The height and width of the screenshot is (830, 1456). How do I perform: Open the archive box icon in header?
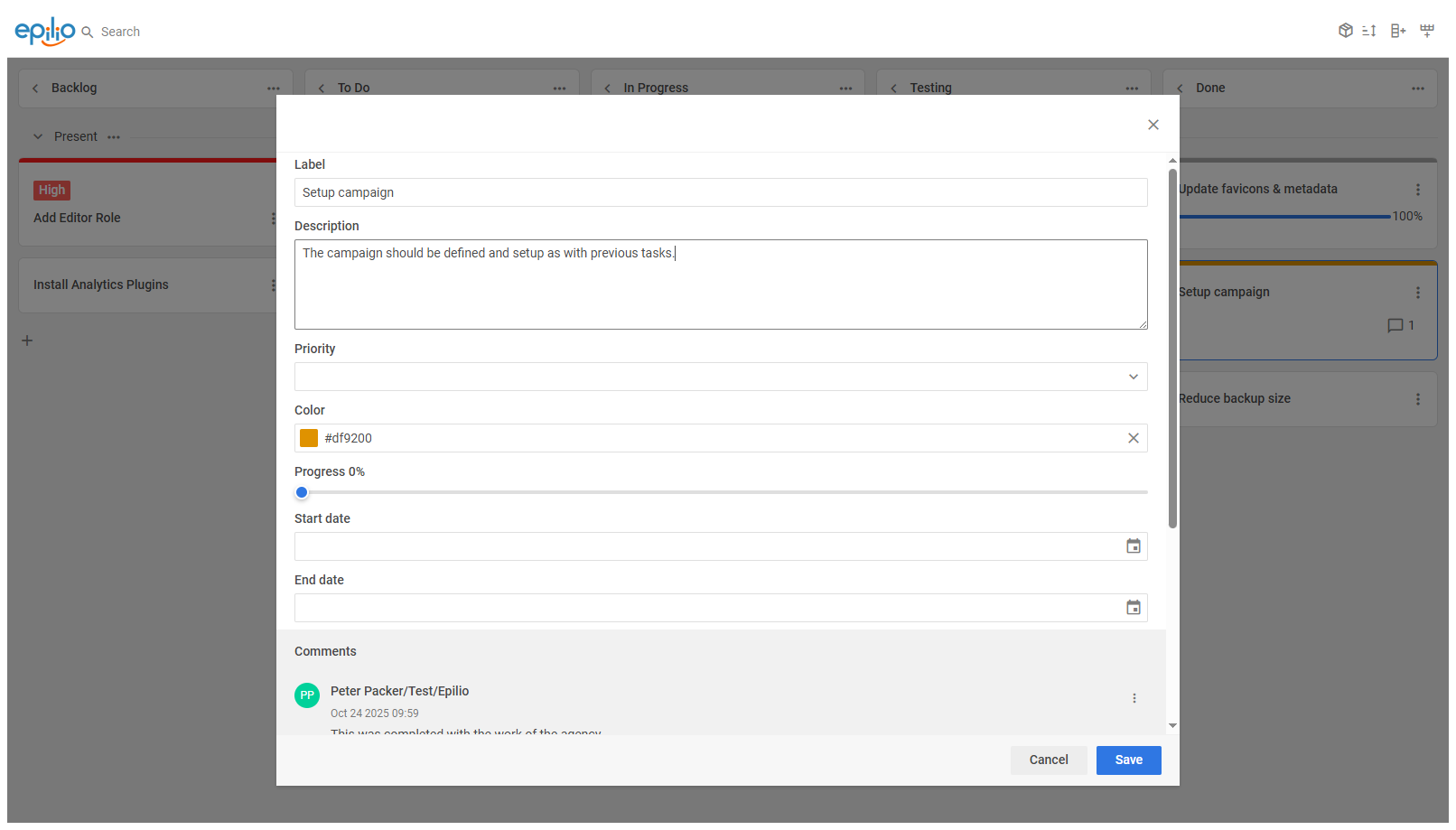(x=1345, y=31)
